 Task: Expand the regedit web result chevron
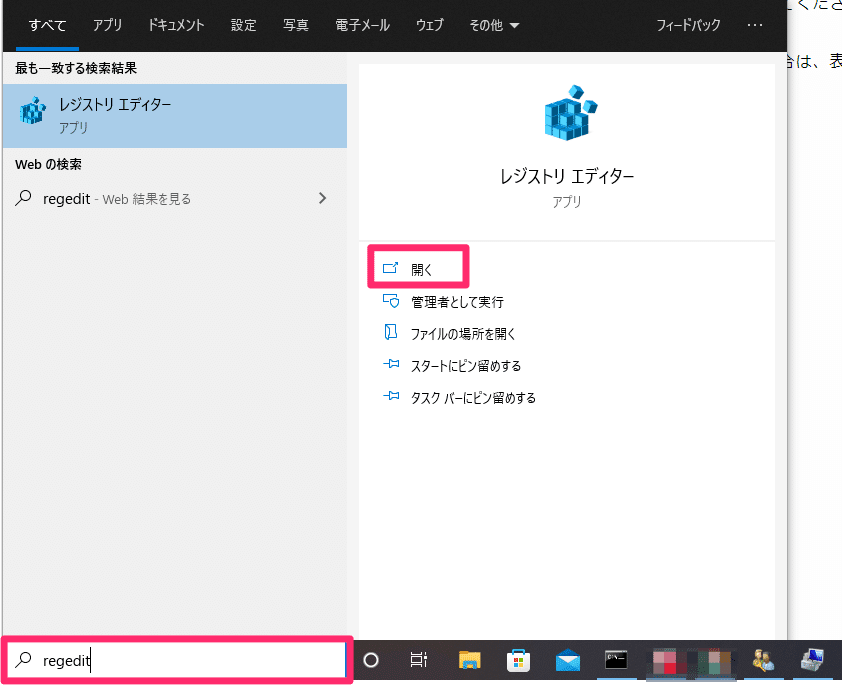[x=322, y=198]
